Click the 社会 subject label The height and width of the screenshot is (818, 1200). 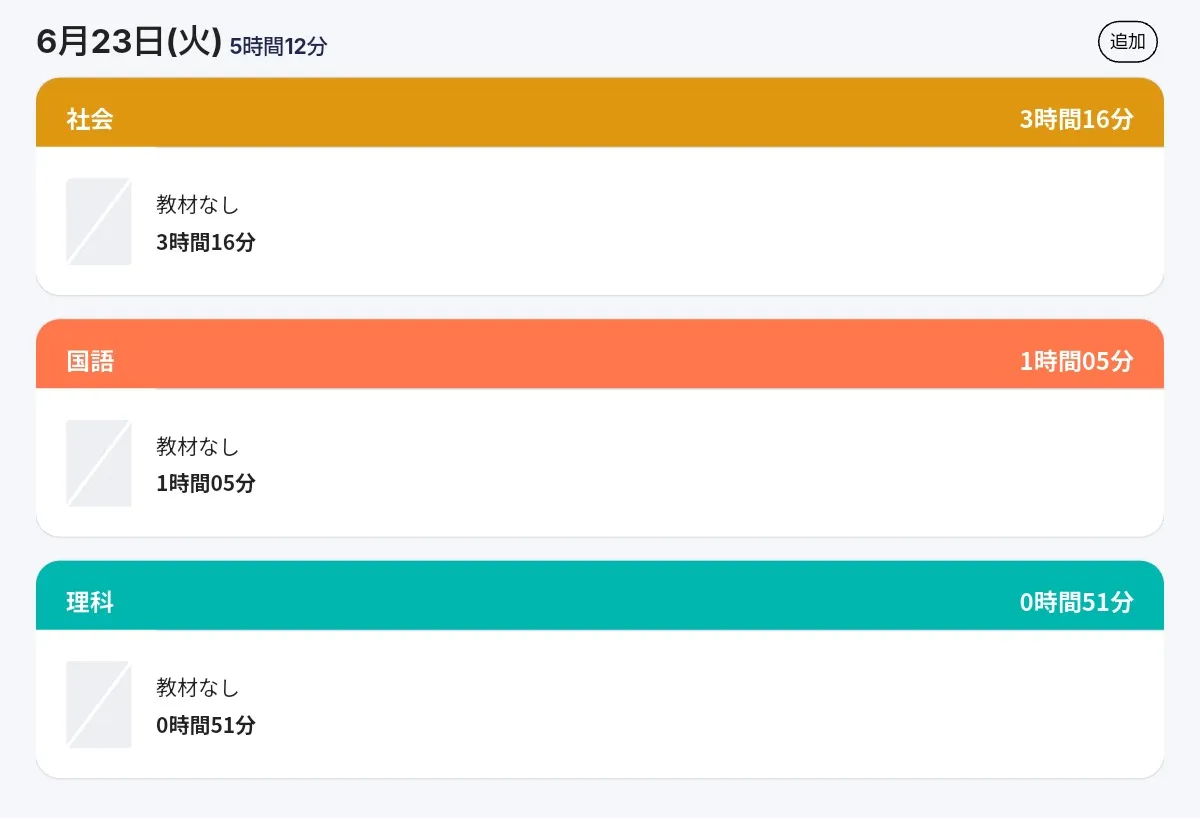(90, 120)
